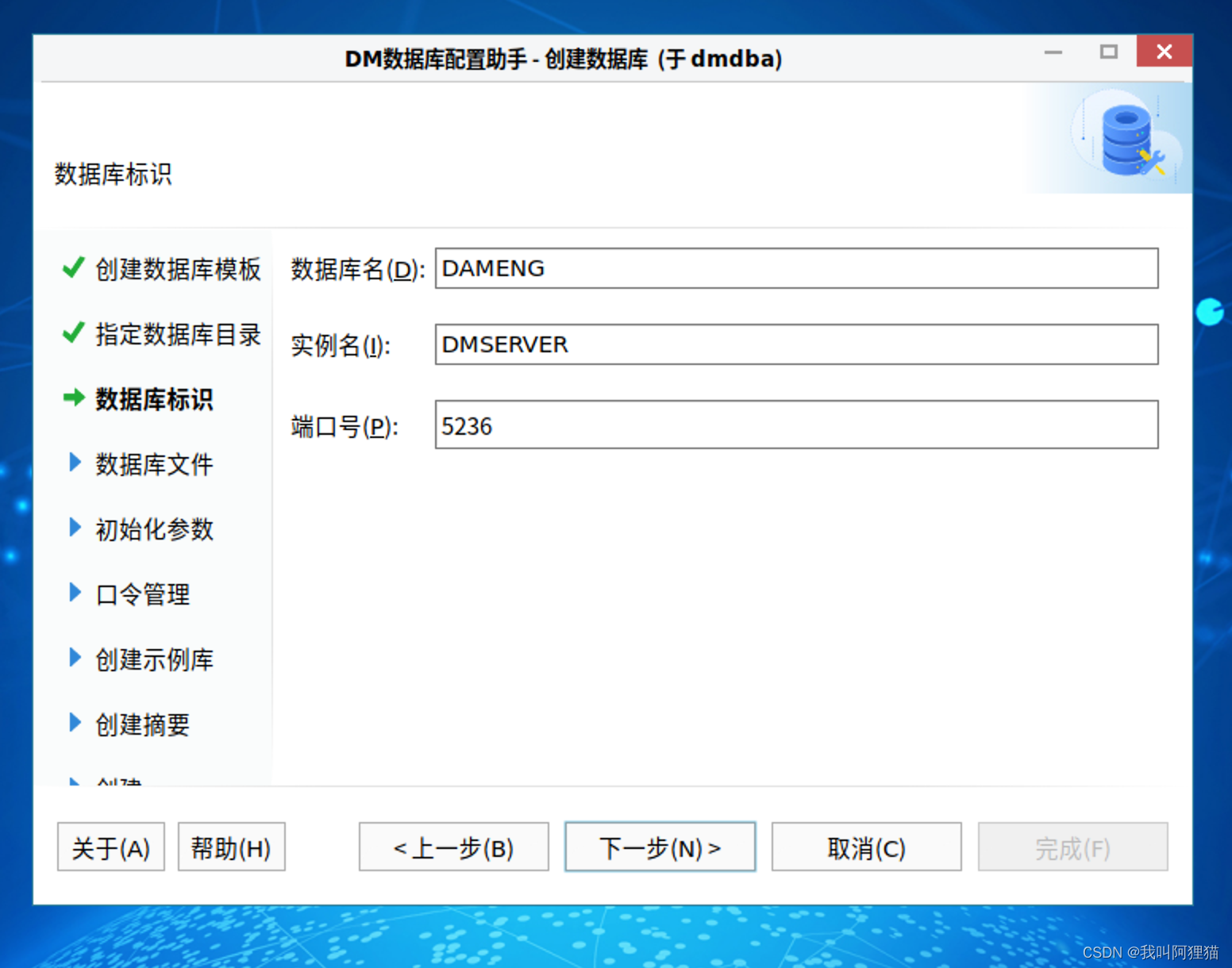Click the 端口号(P) label

[x=345, y=427]
